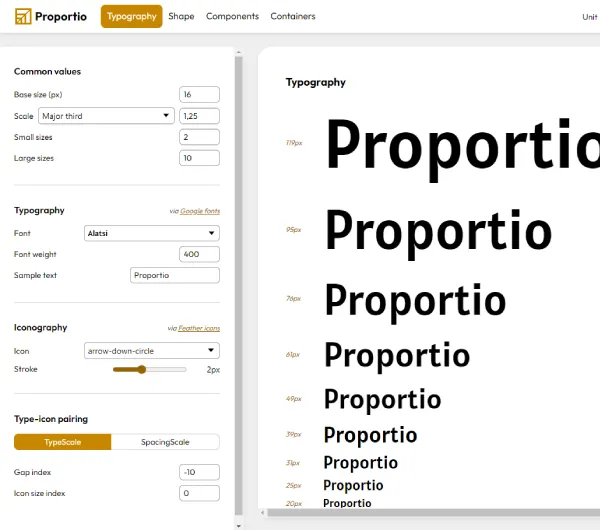Viewport: 600px width, 530px height.
Task: Click the Typography heading in preview
Action: click(x=316, y=82)
